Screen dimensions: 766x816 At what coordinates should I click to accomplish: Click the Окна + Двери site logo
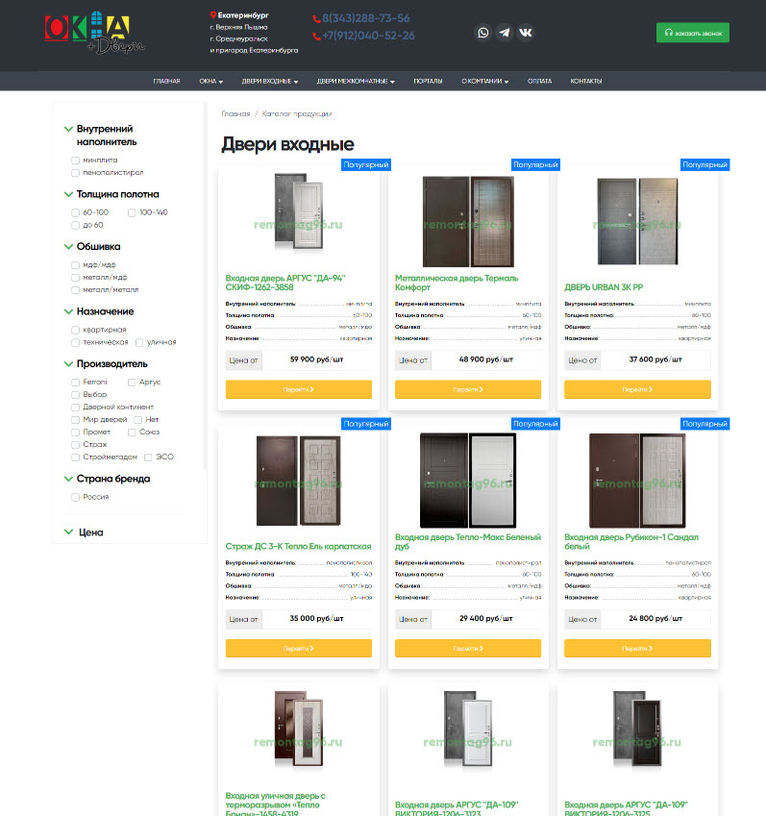click(x=94, y=32)
